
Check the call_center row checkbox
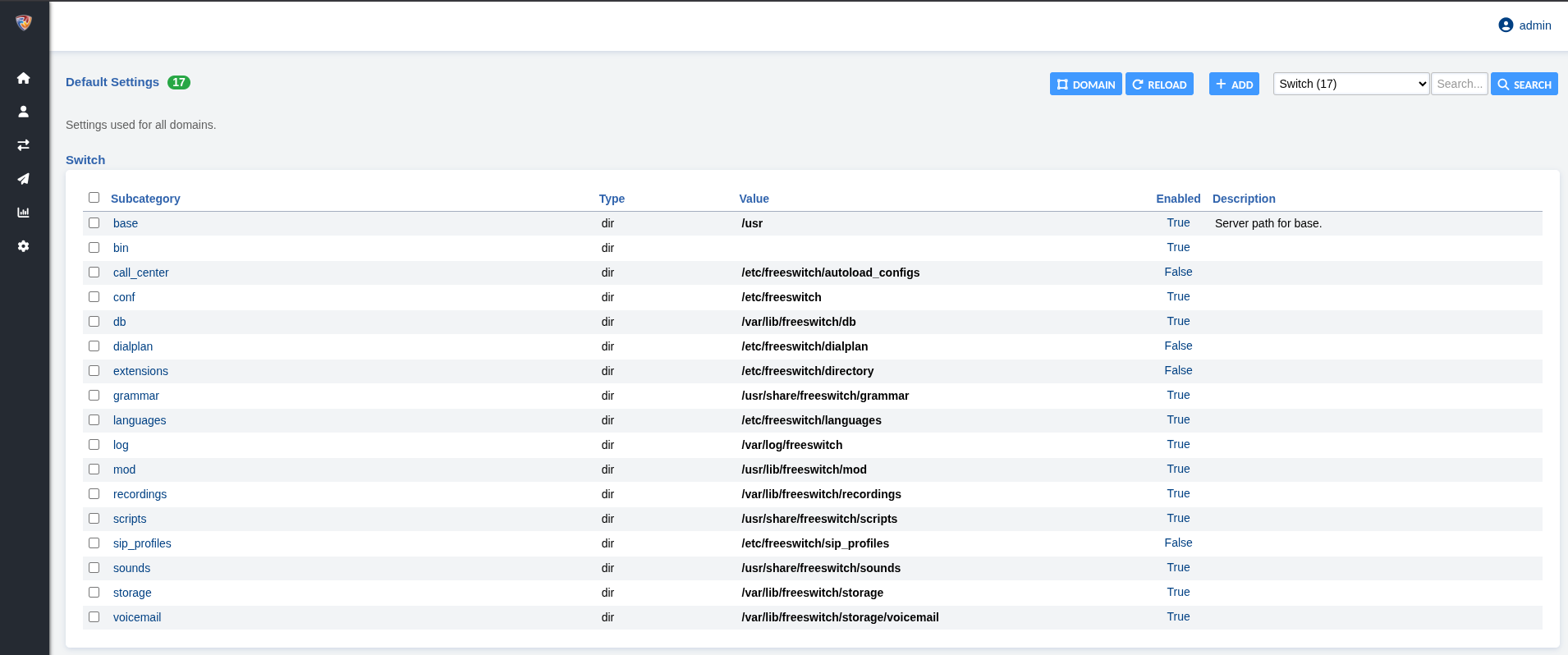tap(94, 273)
